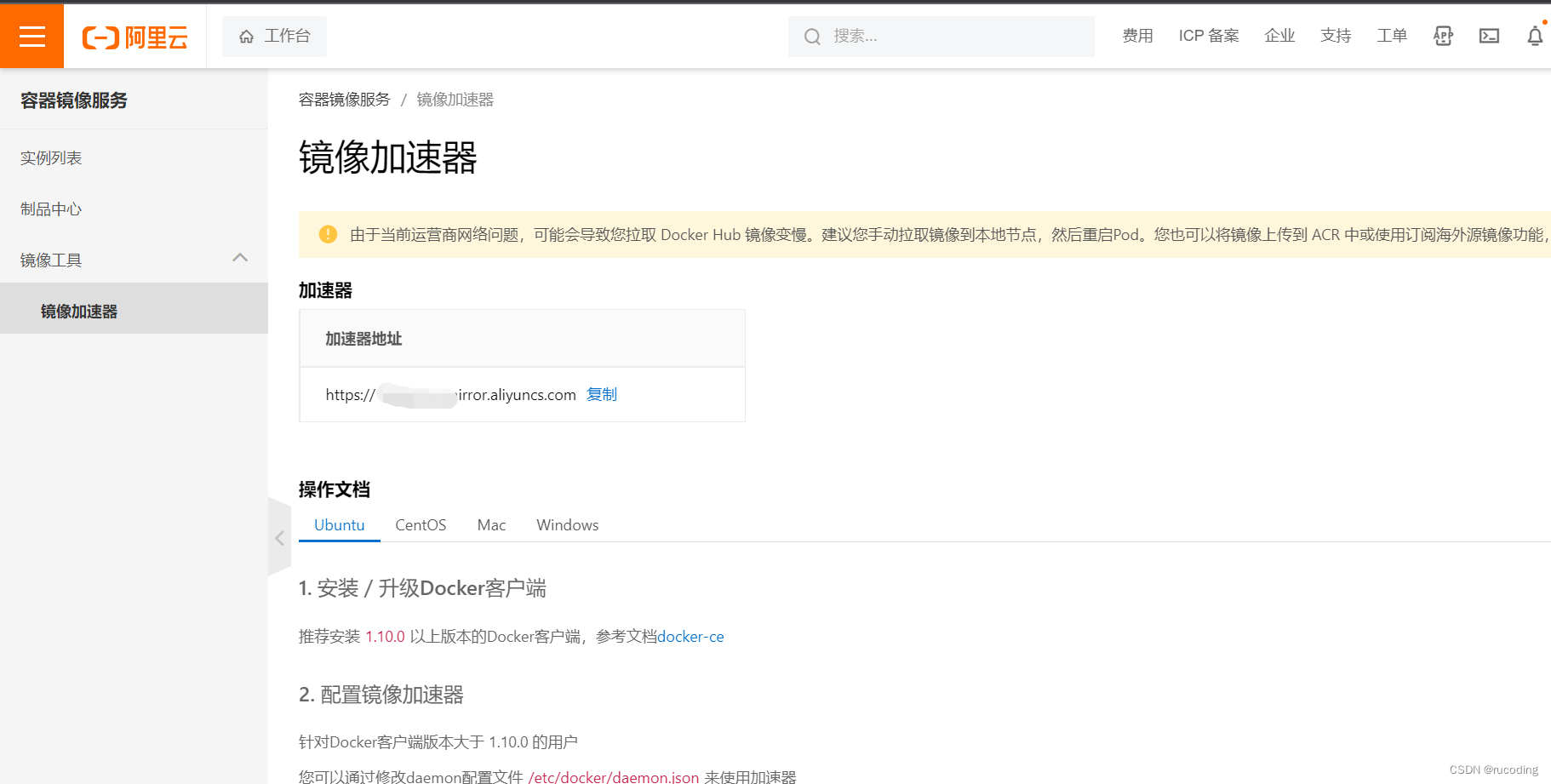Switch to the Windows tab
1551x784 pixels.
pyautogui.click(x=567, y=525)
